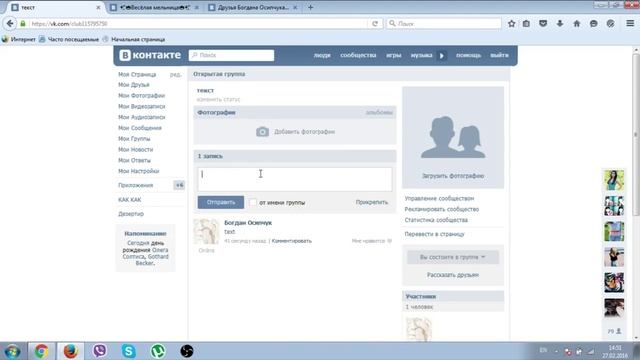Launch Chrome from the taskbar
Image resolution: width=640 pixels, height=360 pixels.
coord(41,351)
